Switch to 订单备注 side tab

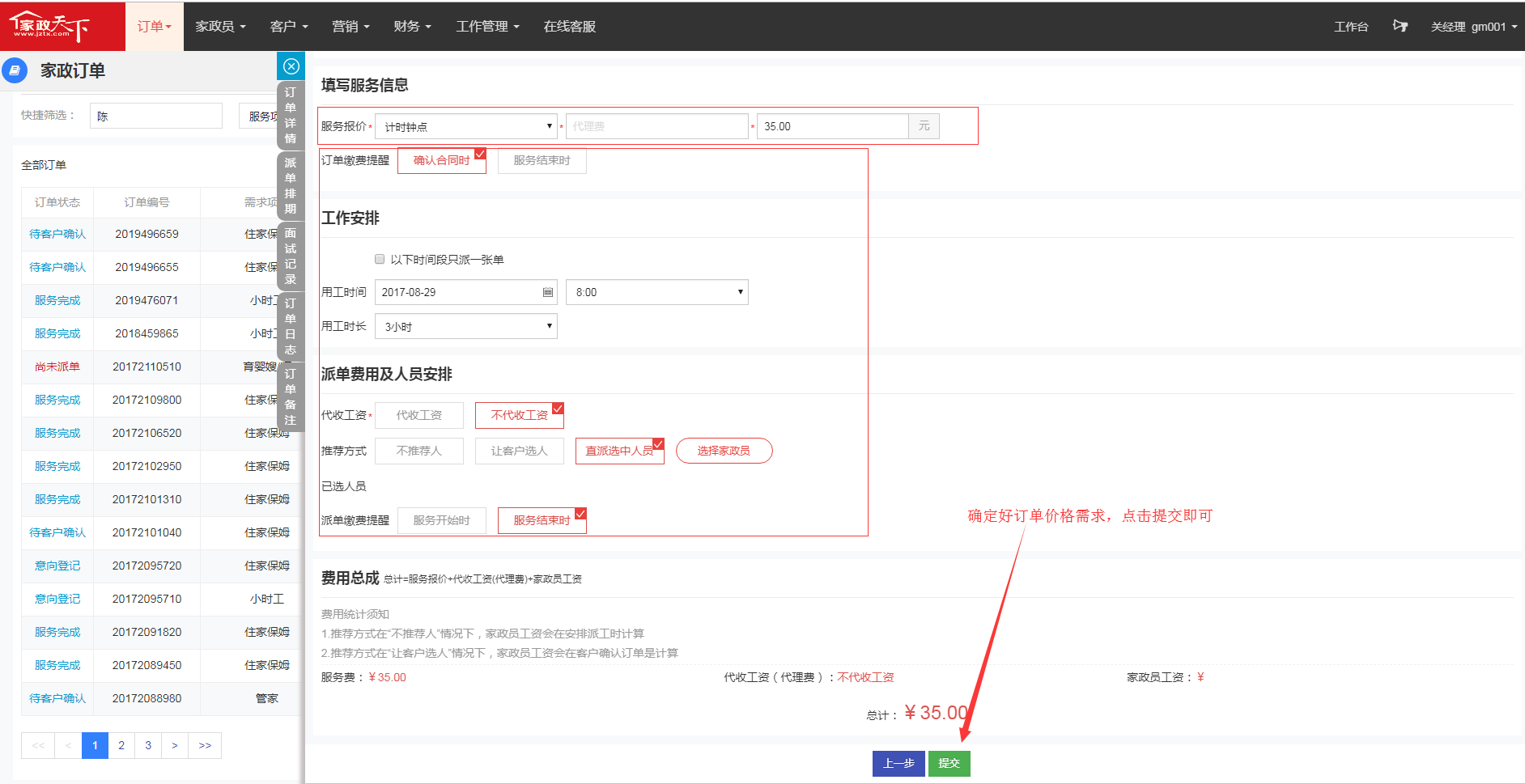click(x=291, y=396)
